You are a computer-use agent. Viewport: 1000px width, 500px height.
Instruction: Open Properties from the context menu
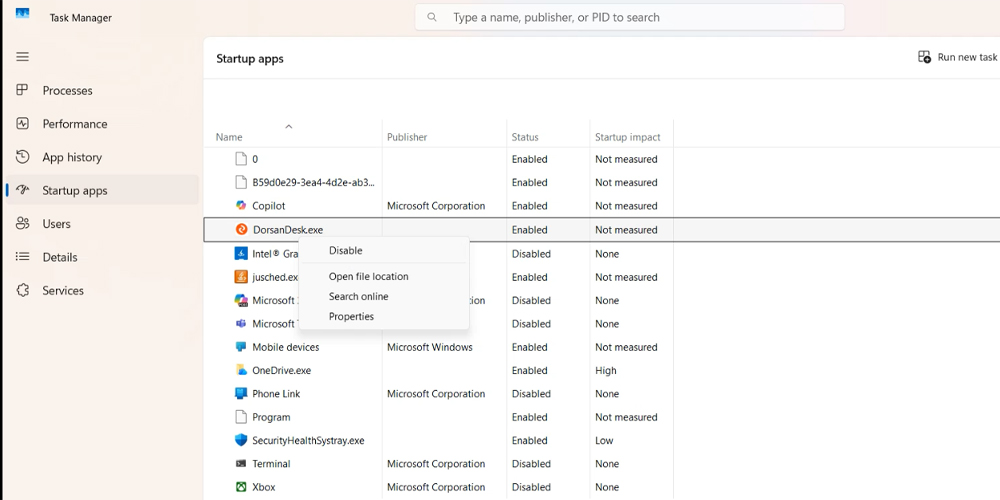[351, 317]
